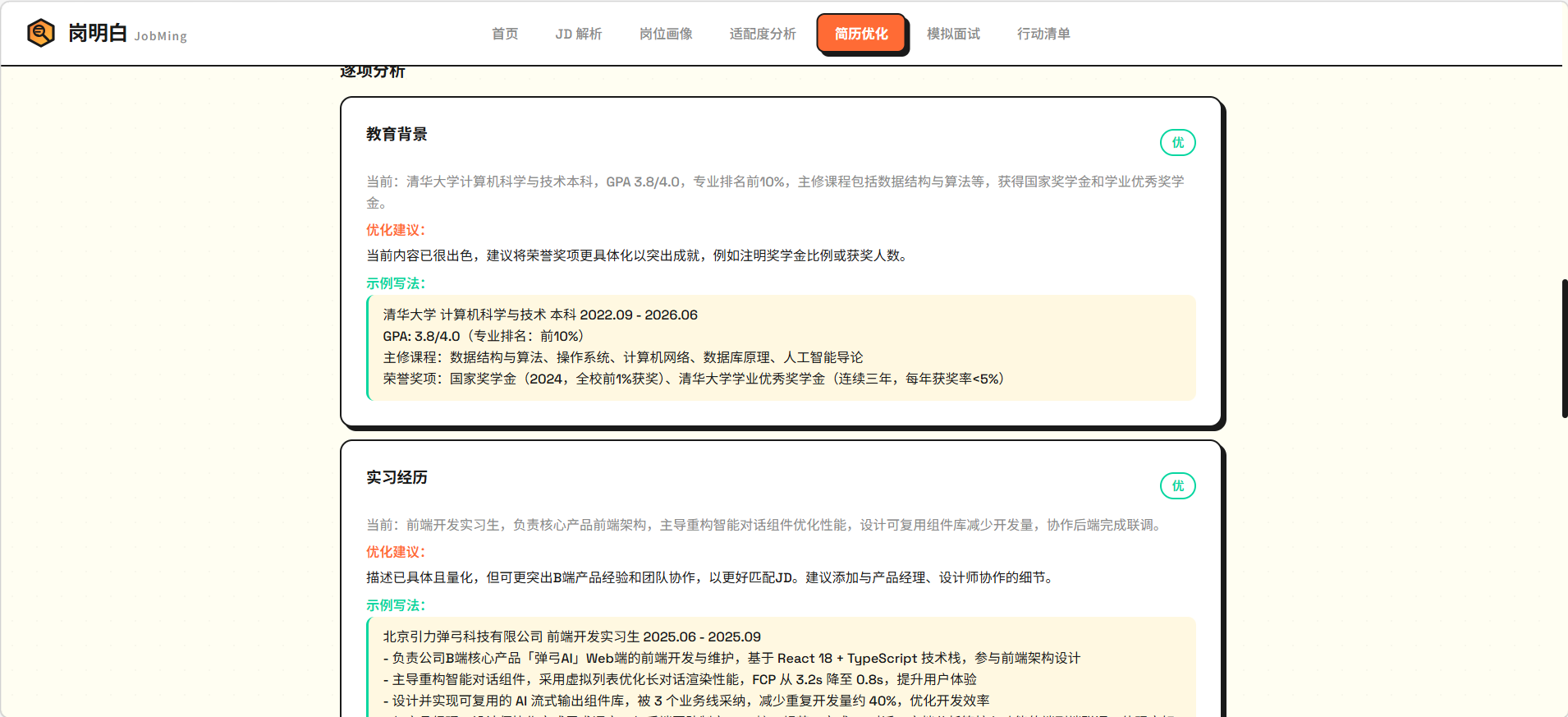Image resolution: width=1568 pixels, height=717 pixels.
Task: Click 优化建议 label in the 教育背景 card
Action: tap(395, 230)
